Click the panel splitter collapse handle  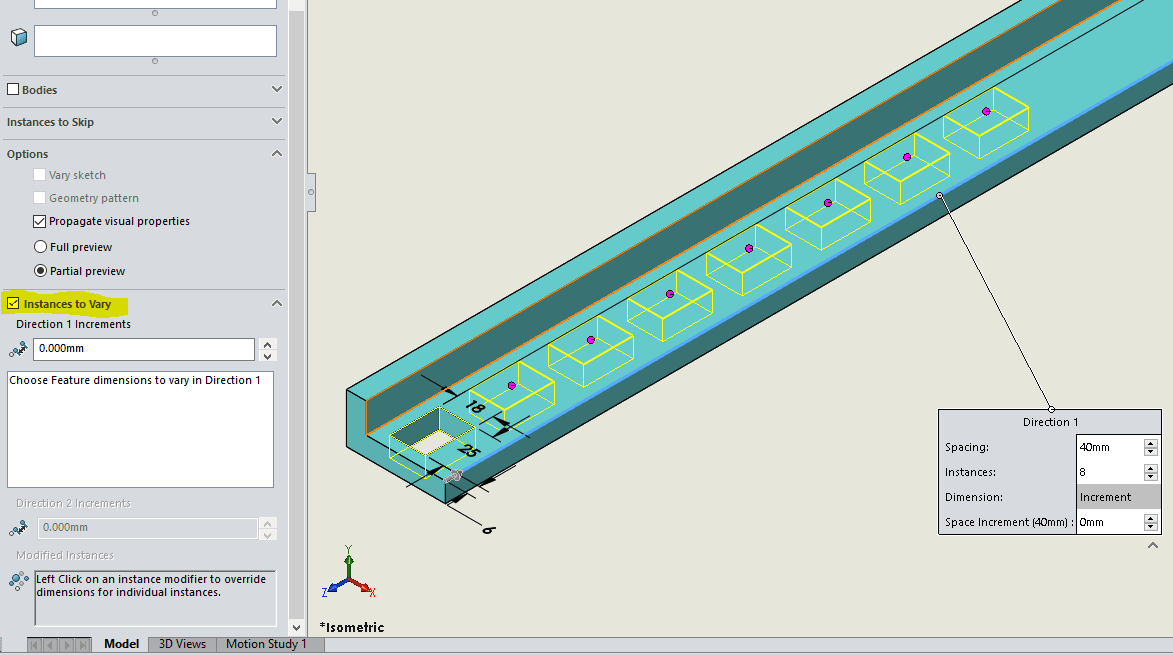311,190
